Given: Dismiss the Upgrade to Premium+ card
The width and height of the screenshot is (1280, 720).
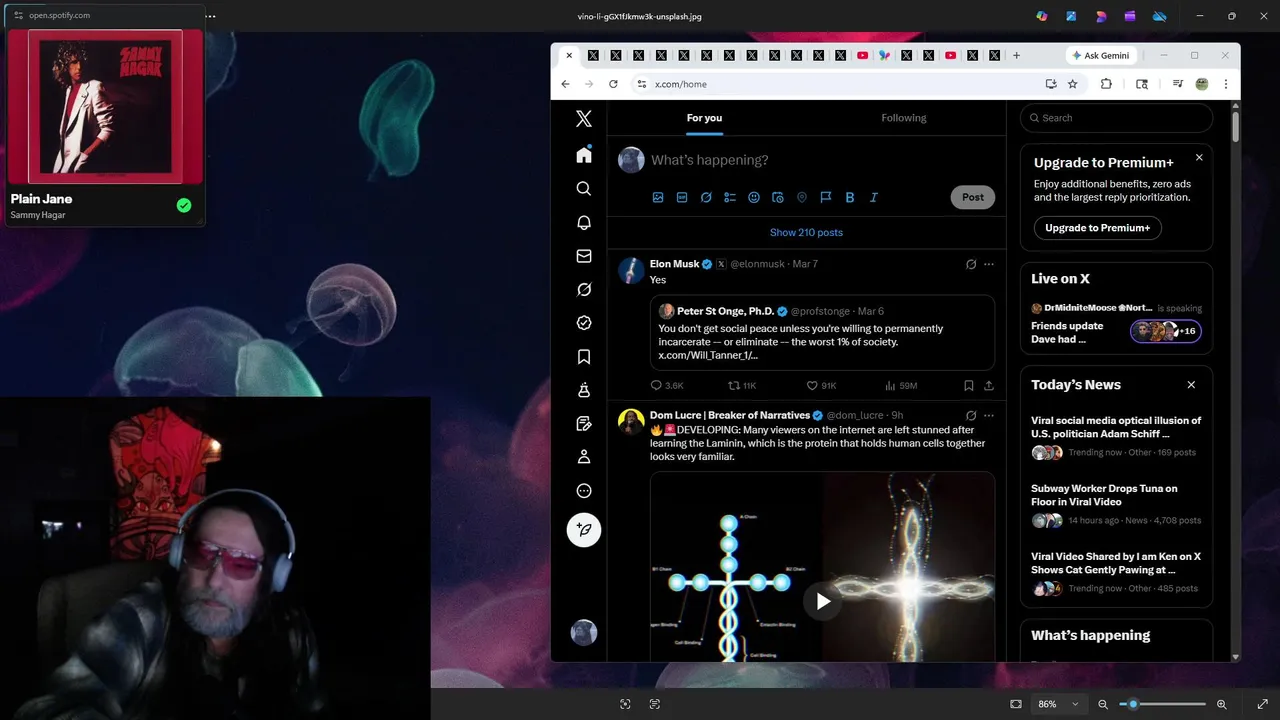Looking at the screenshot, I should 1199,157.
